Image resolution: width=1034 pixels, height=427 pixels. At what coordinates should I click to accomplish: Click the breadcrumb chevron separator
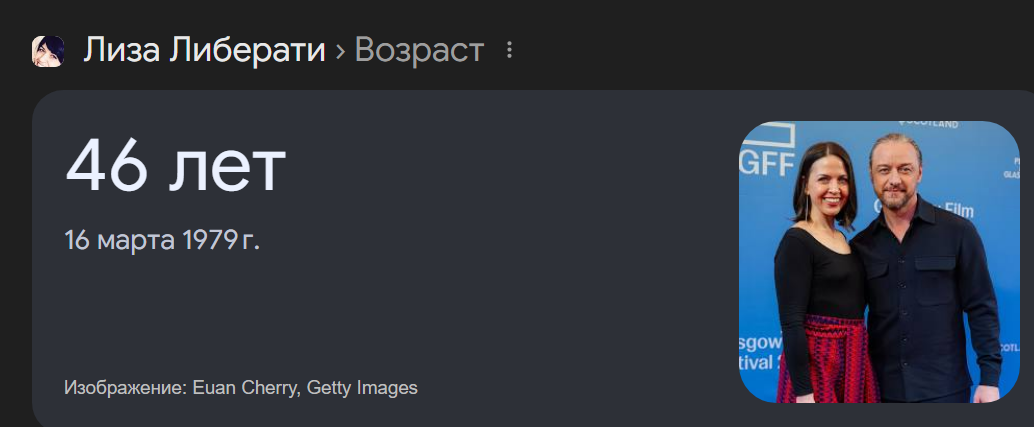340,51
